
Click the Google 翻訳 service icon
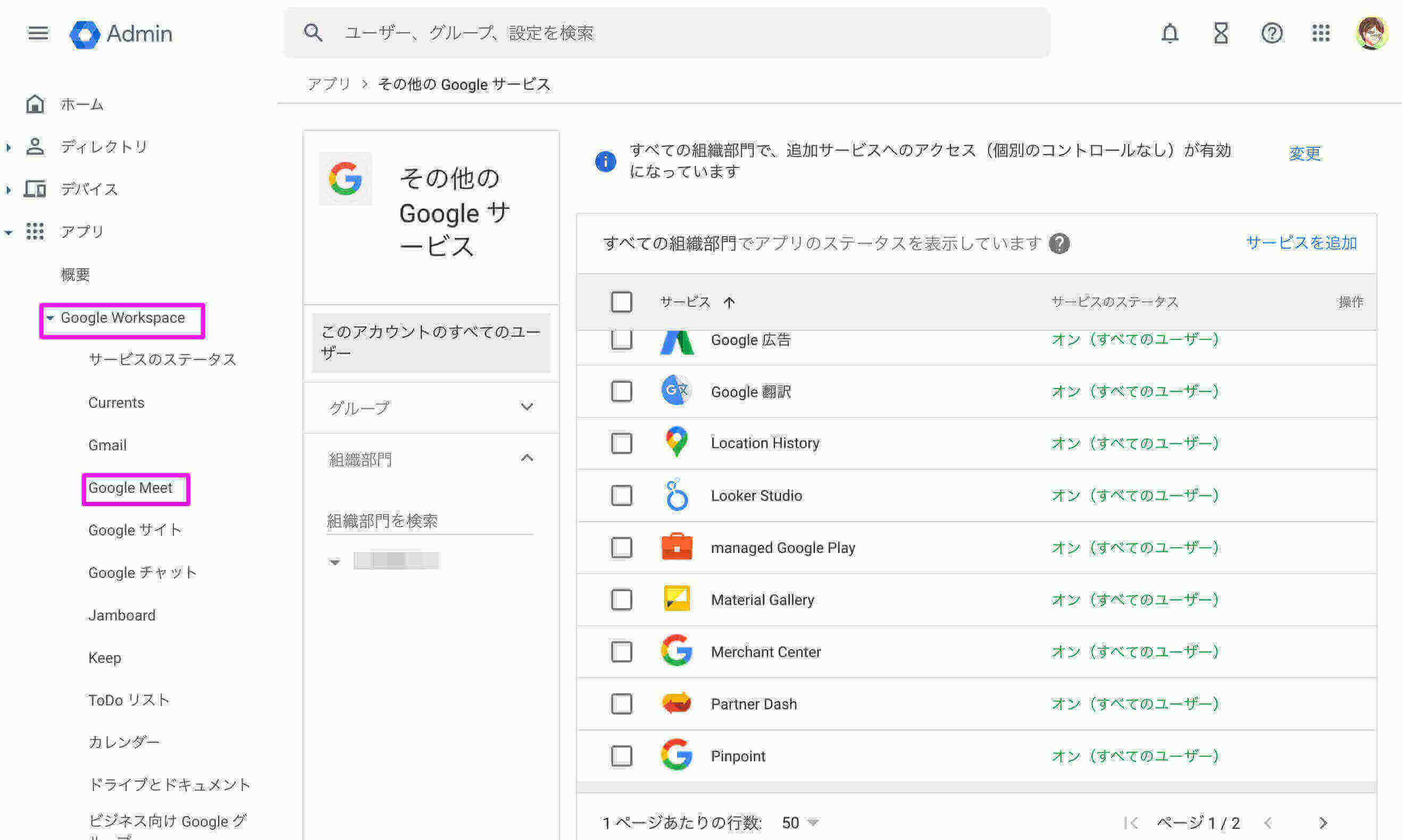(675, 392)
